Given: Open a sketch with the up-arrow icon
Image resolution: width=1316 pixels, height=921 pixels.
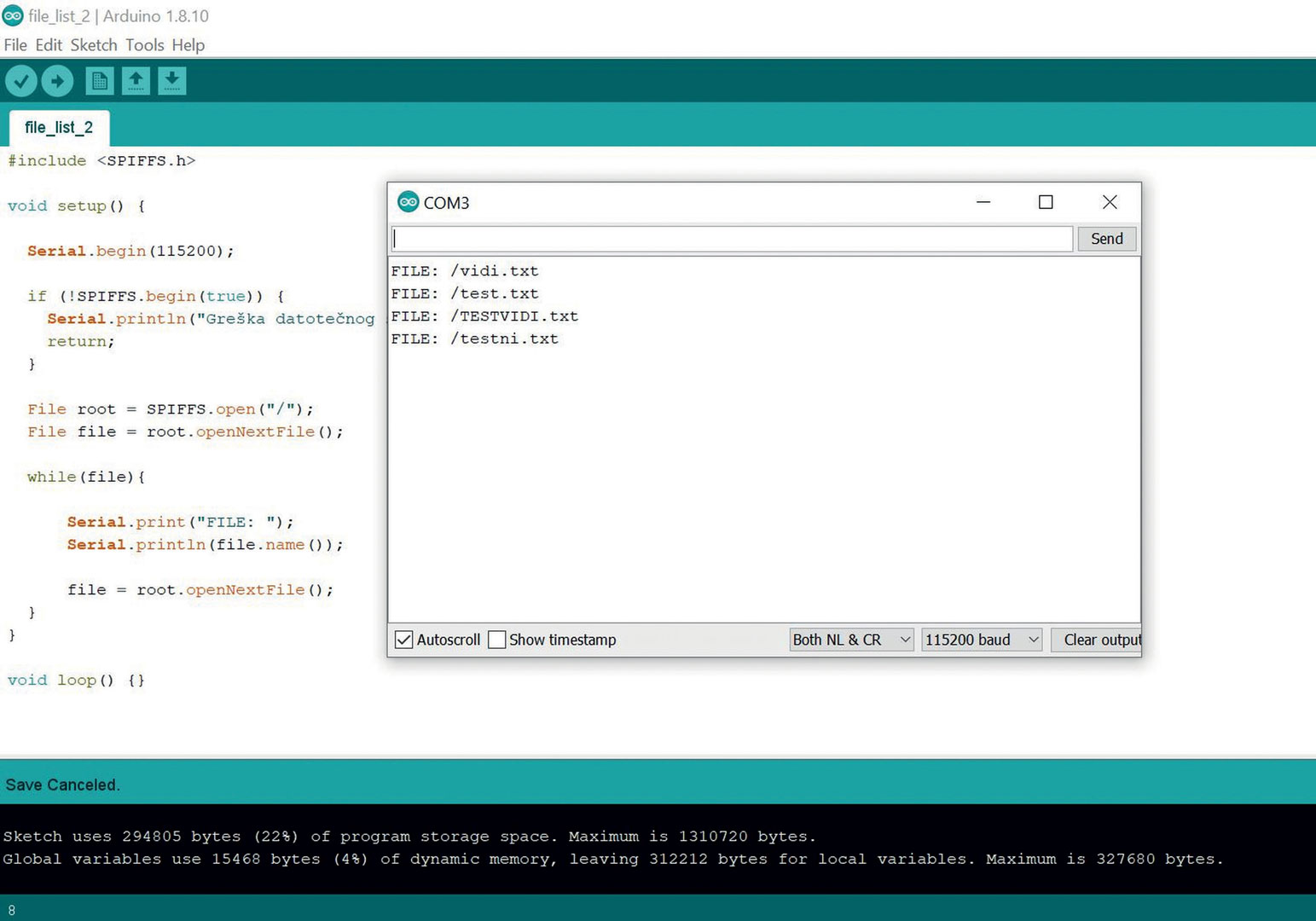Looking at the screenshot, I should point(136,81).
